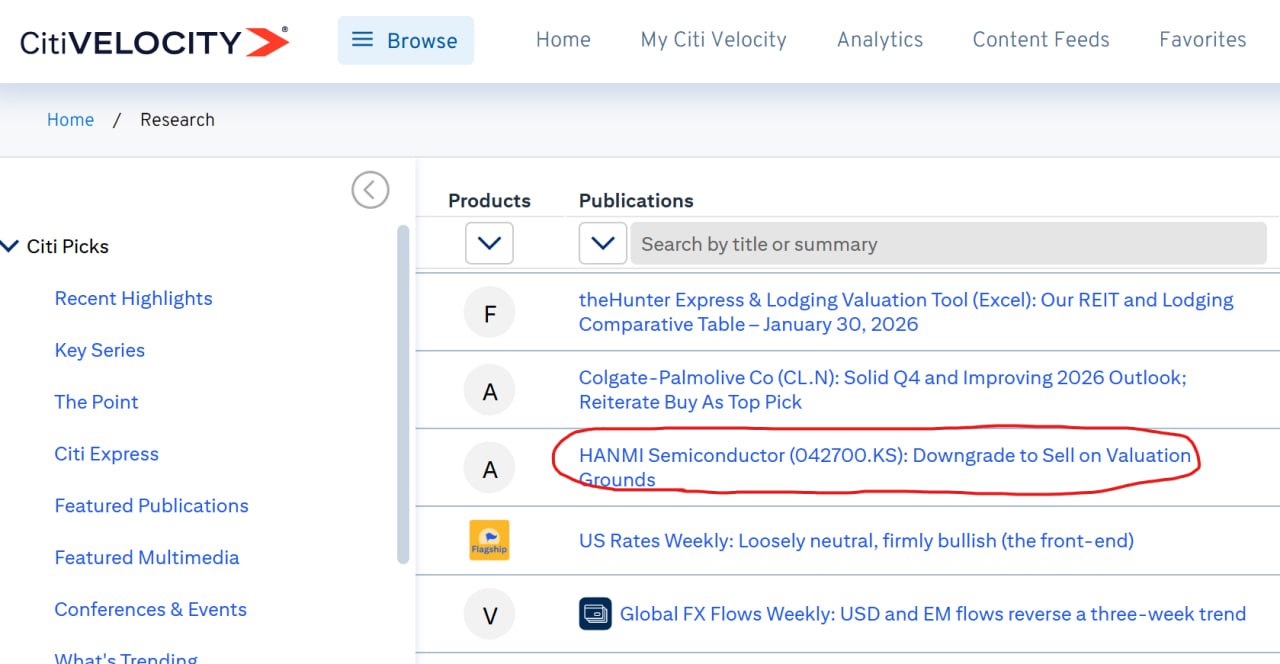
Task: Click the A product badge for Colgate-Palmolive row
Action: click(490, 391)
